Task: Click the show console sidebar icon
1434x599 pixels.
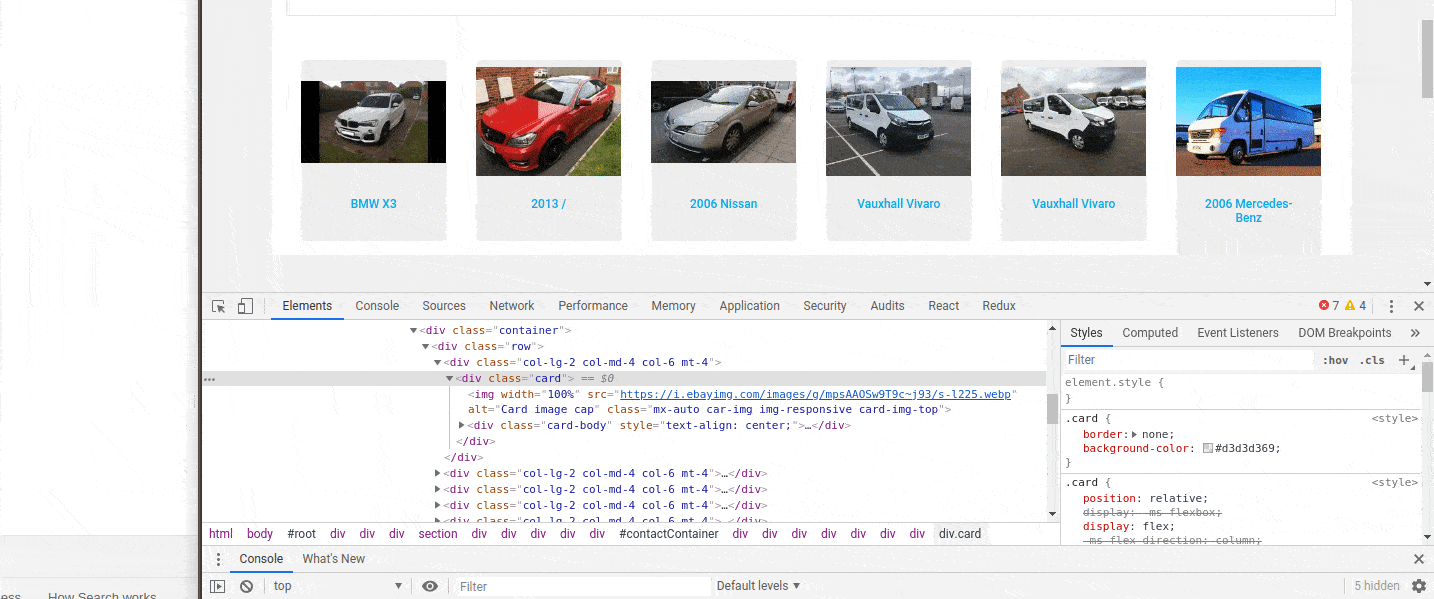Action: [218, 585]
